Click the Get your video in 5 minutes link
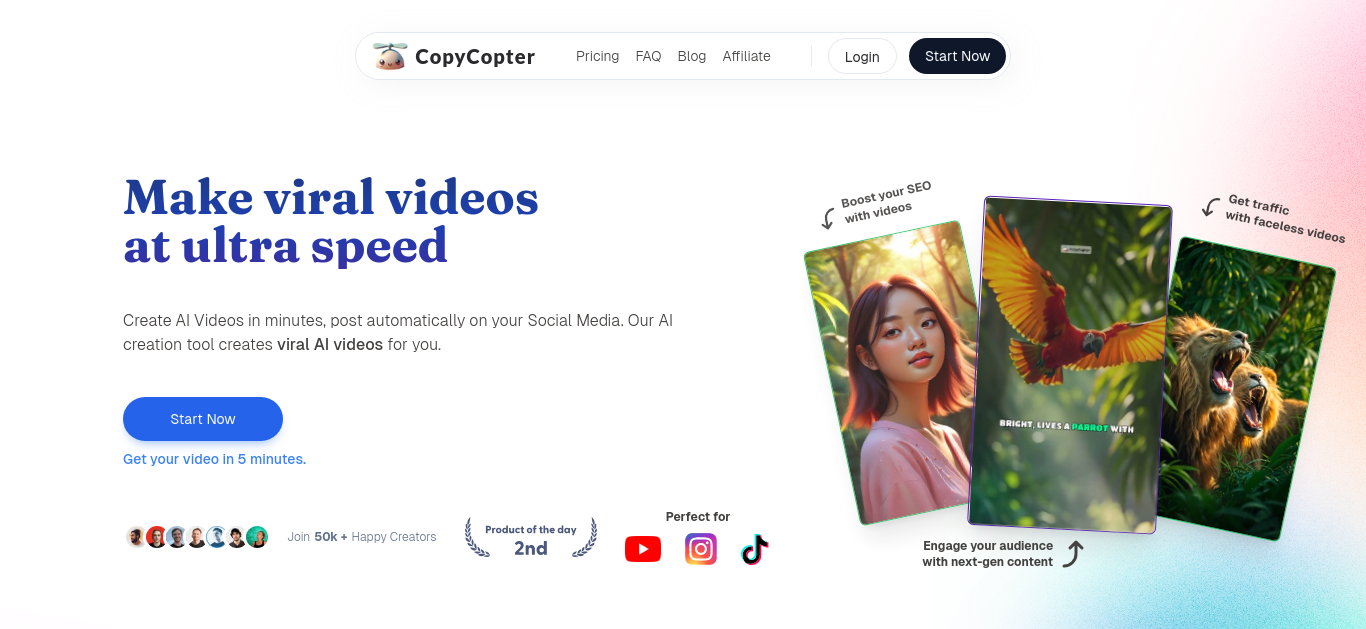This screenshot has height=629, width=1366. (214, 459)
